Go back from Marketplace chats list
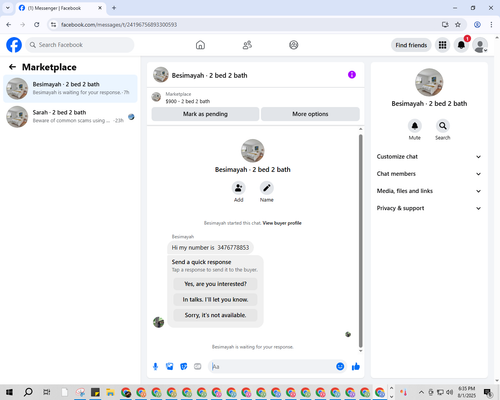This screenshot has height=400, width=500. click(x=12, y=67)
